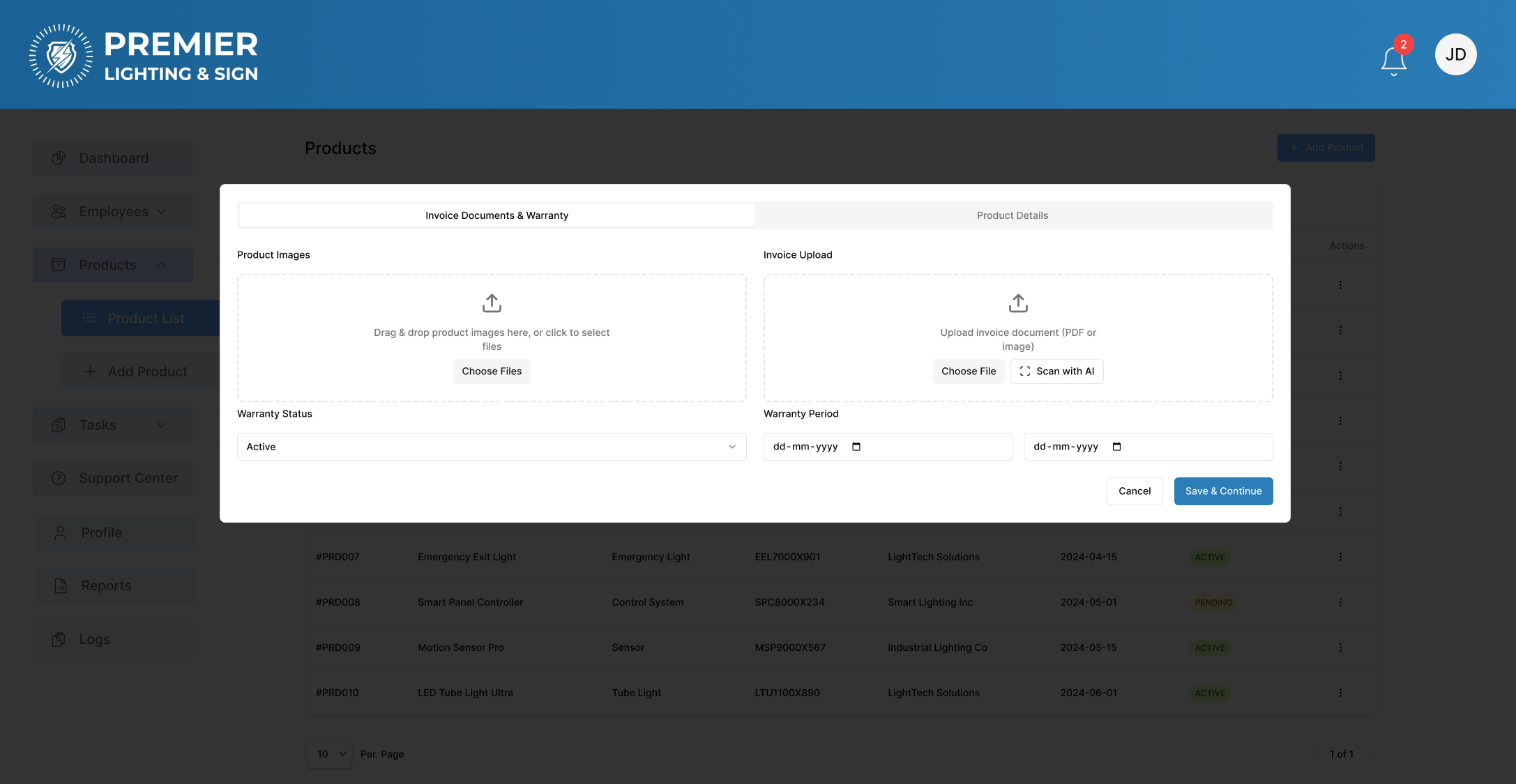This screenshot has width=1516, height=784.
Task: Open calendar picker for warranty end date
Action: tap(1116, 447)
